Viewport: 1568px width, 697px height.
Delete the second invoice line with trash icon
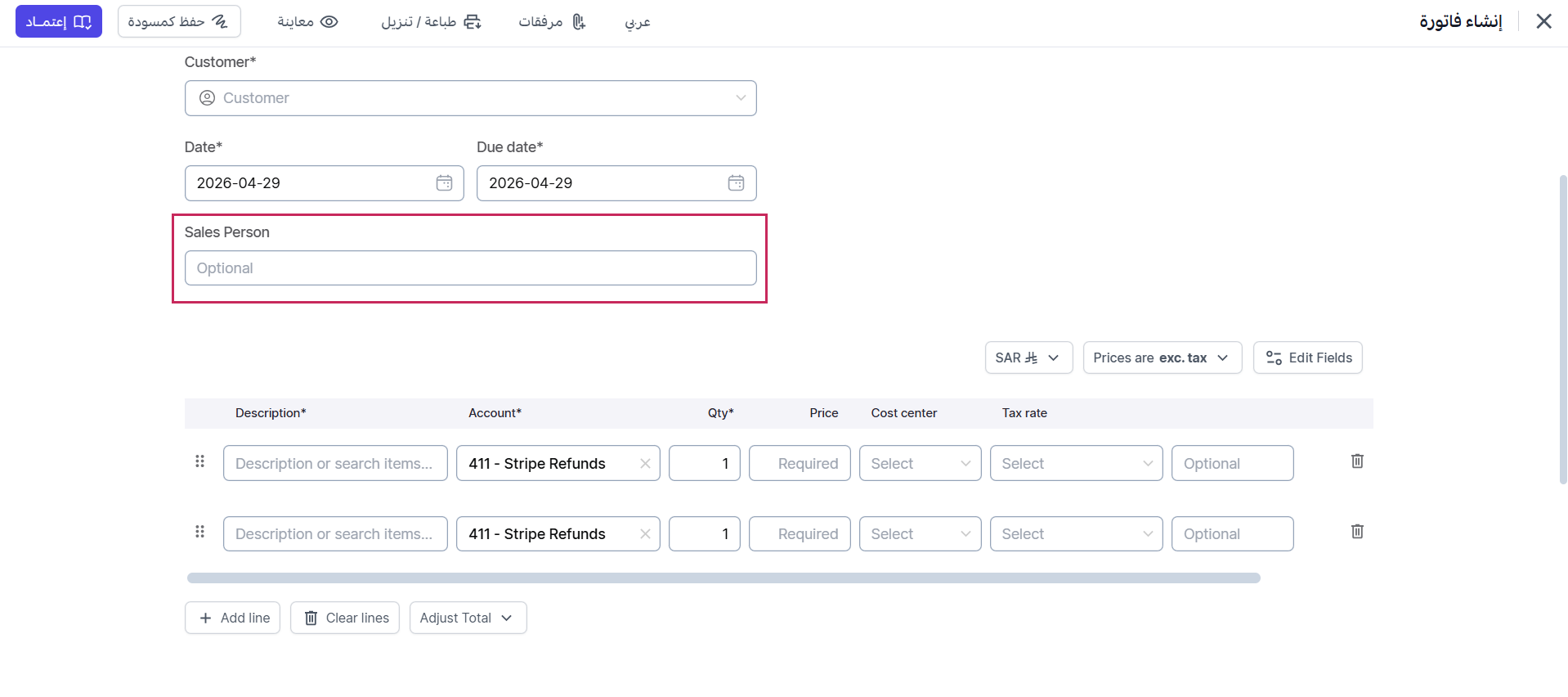pos(1357,532)
